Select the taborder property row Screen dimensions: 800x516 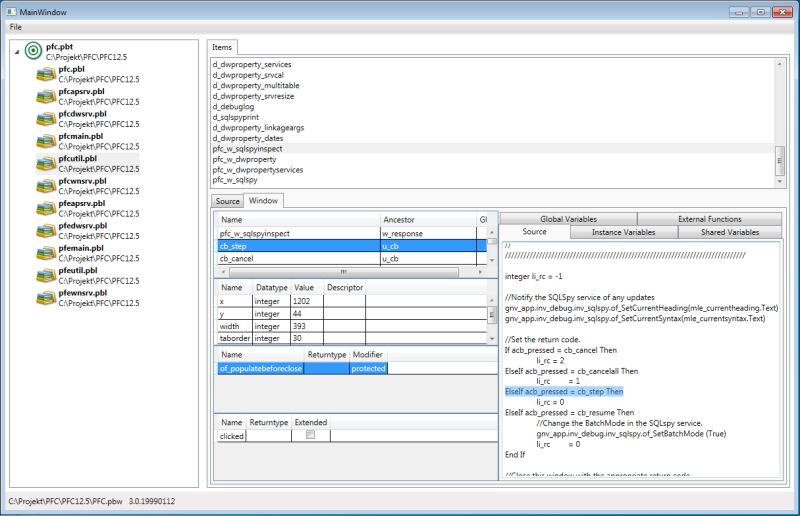tap(352, 338)
